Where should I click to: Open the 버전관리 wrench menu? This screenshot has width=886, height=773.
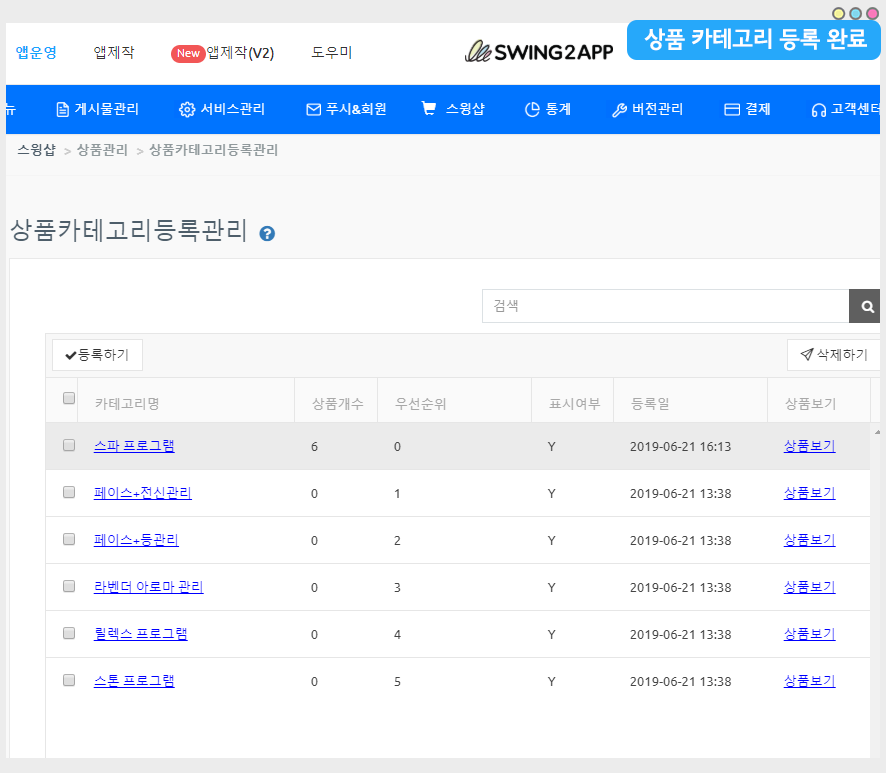pos(647,110)
